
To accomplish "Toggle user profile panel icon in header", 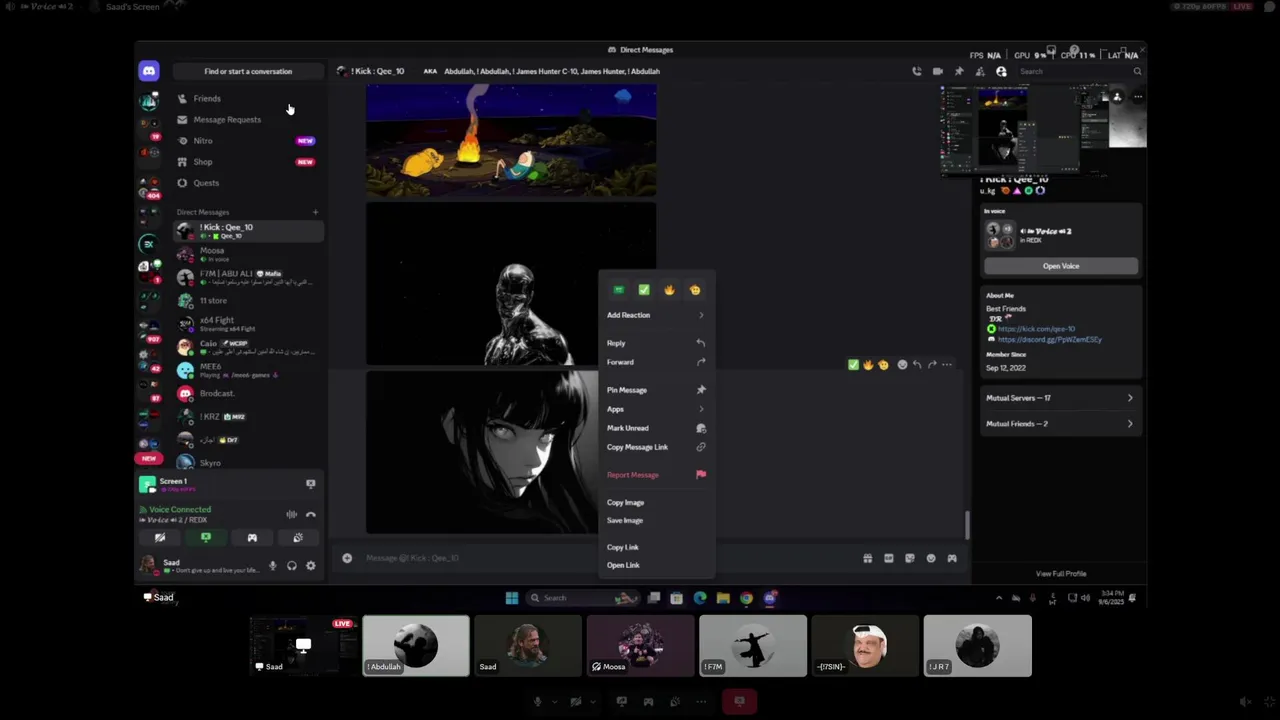I will click(x=1001, y=71).
